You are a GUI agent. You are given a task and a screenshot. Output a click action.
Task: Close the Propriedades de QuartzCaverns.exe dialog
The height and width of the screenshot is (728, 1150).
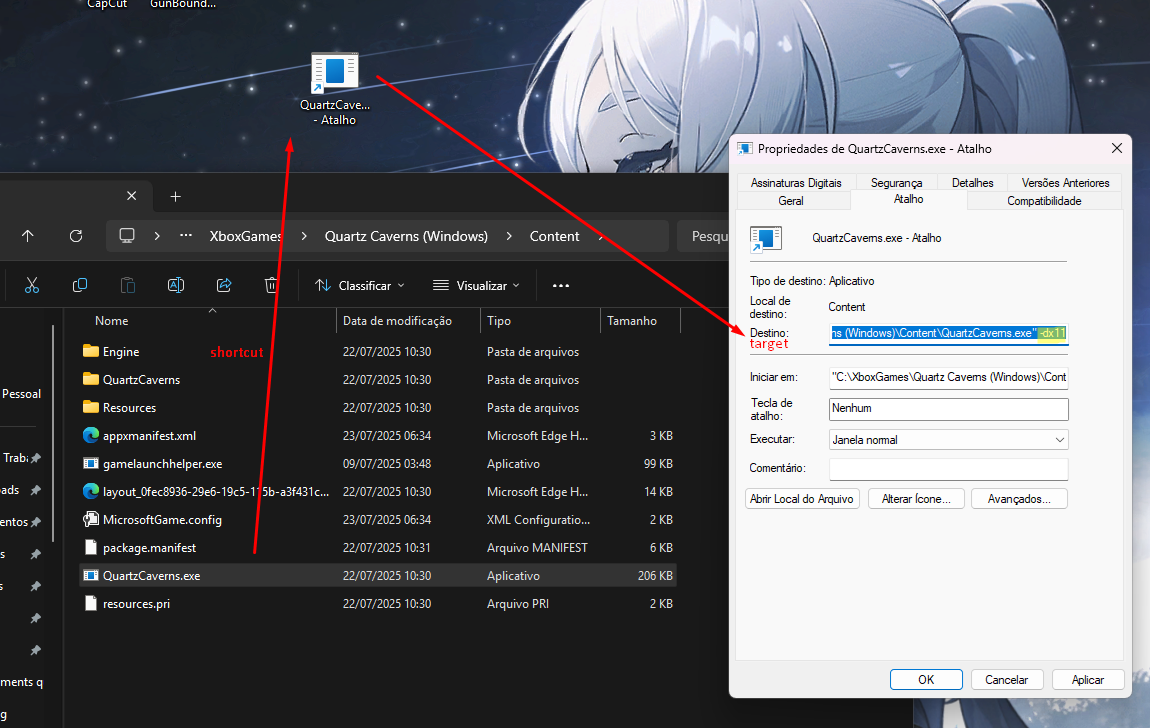pyautogui.click(x=1116, y=148)
